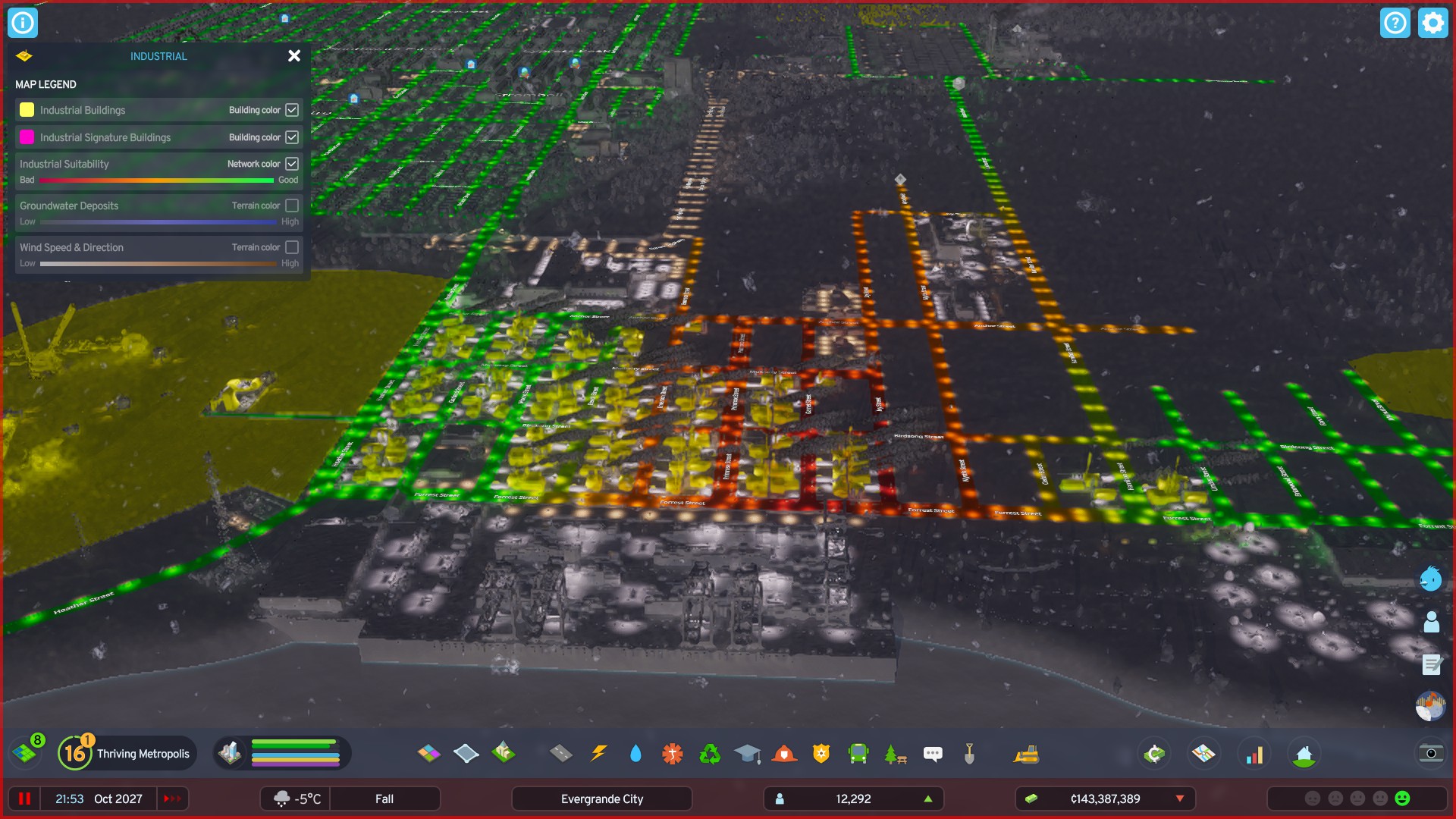Open the Thriving Metropolis milestone progress
Viewport: 1456px width, 819px height.
coord(127,753)
